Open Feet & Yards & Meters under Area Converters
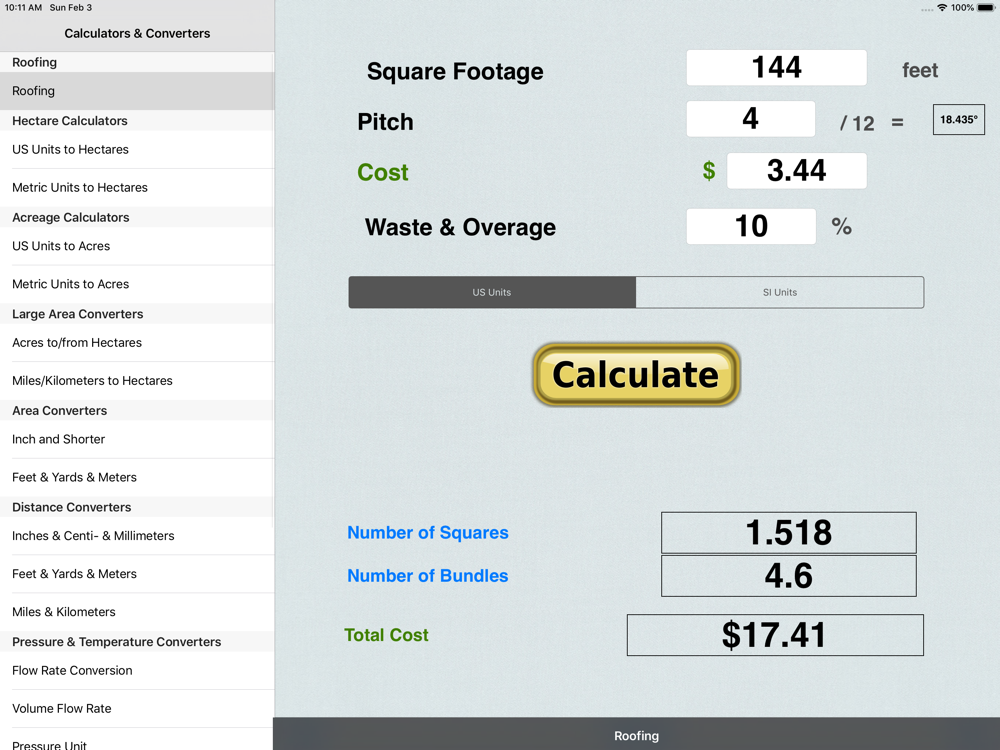 coord(137,477)
